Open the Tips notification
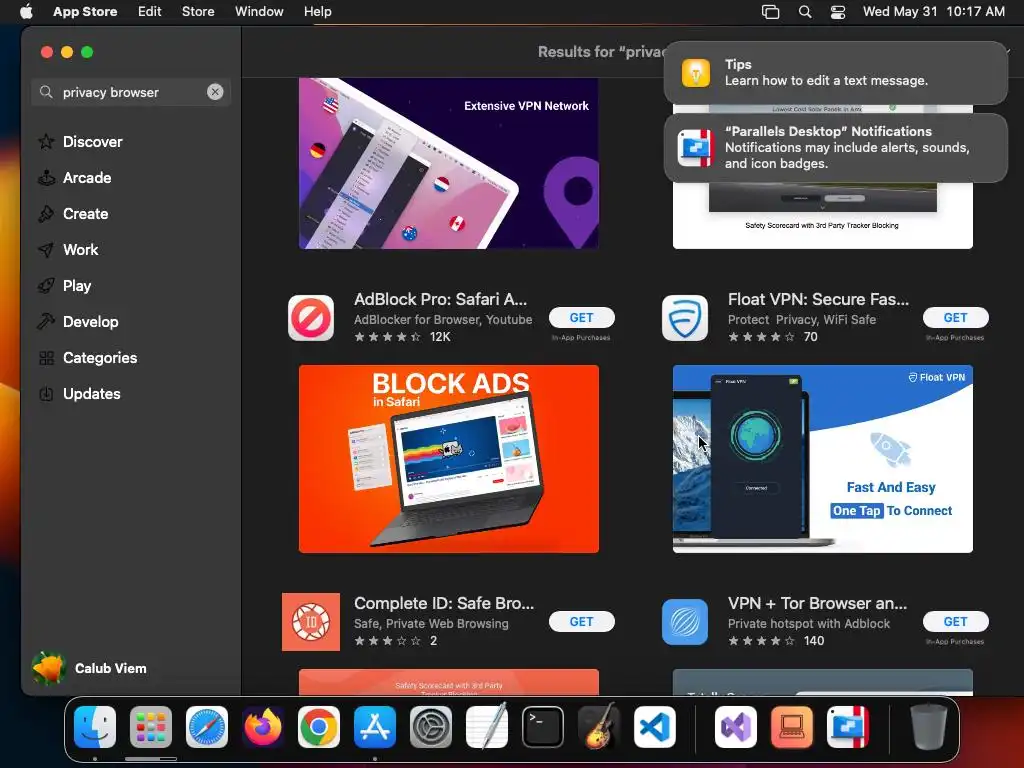 pos(836,72)
